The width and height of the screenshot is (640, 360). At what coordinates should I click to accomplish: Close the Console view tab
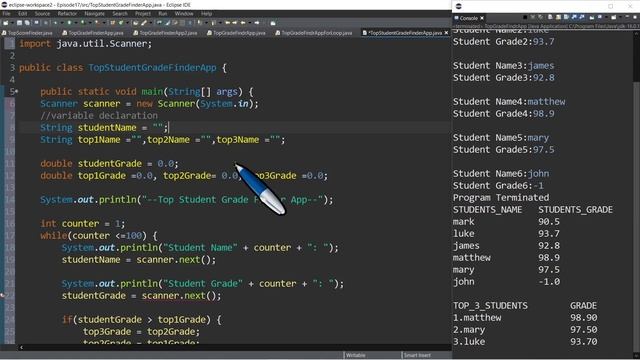coord(482,18)
